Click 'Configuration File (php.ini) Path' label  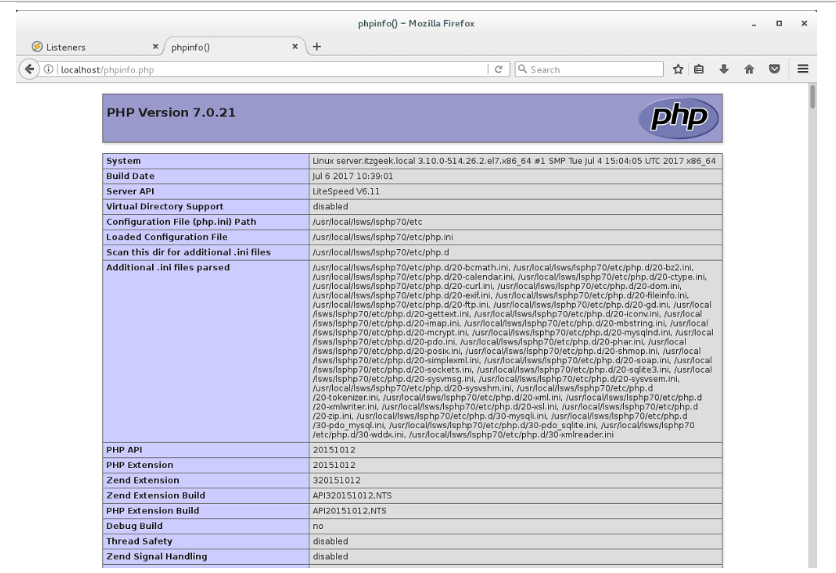pyautogui.click(x=181, y=222)
